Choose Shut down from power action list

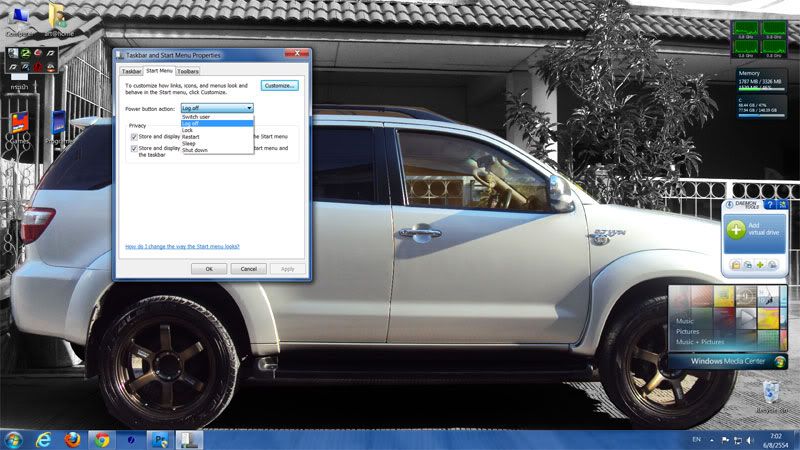(x=195, y=150)
